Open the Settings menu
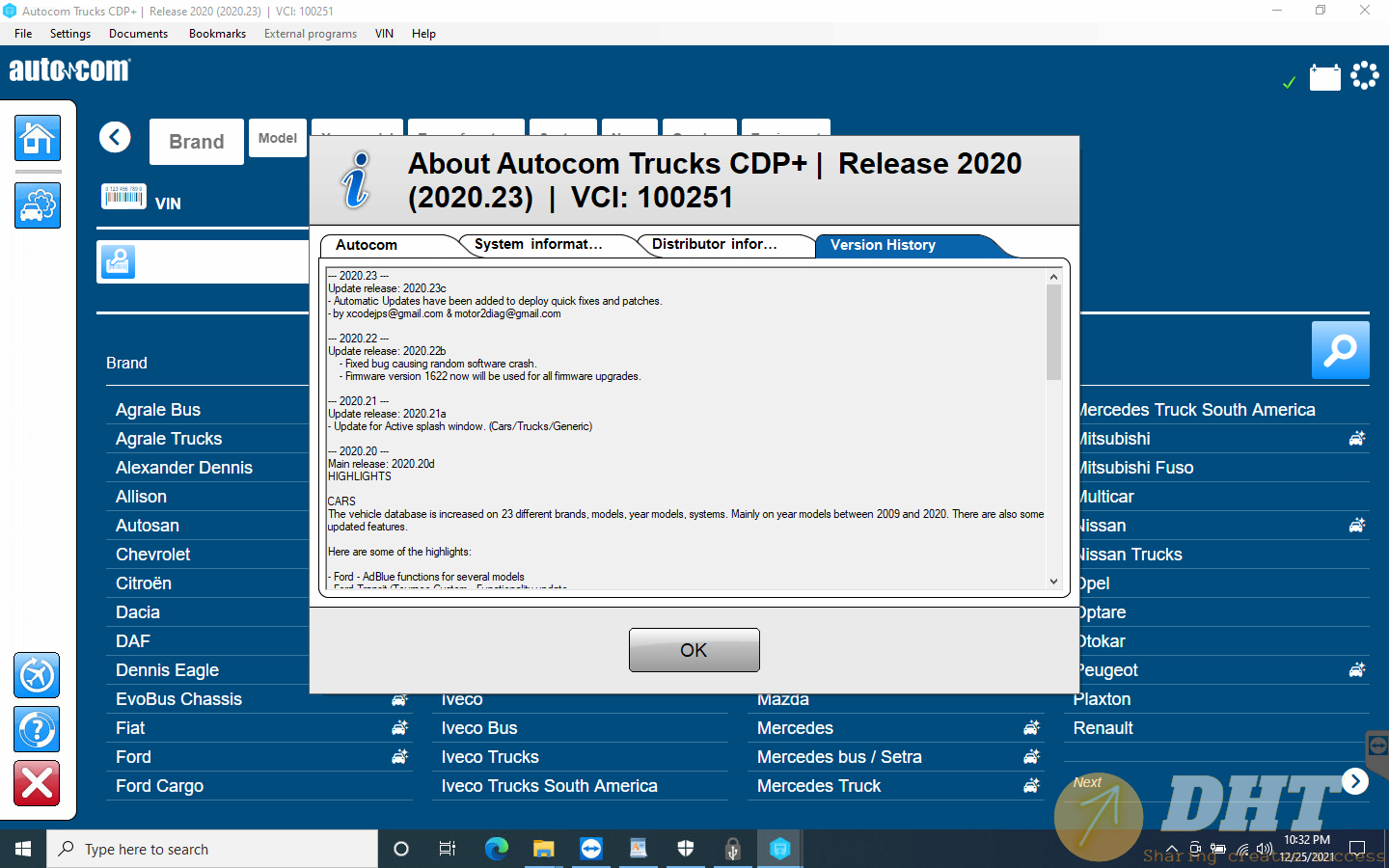 [70, 34]
